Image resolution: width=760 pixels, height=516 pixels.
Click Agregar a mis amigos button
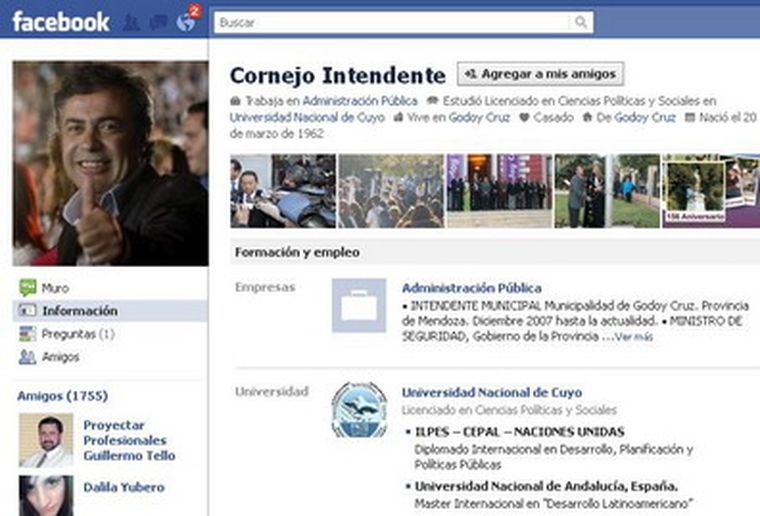pyautogui.click(x=540, y=74)
